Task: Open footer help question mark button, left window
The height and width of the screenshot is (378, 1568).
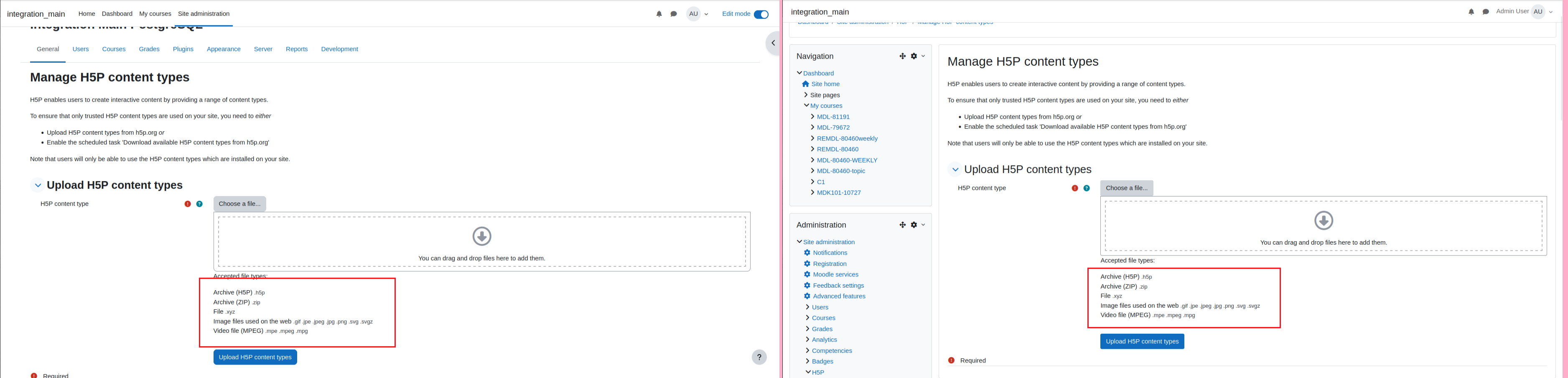Action: click(x=759, y=358)
